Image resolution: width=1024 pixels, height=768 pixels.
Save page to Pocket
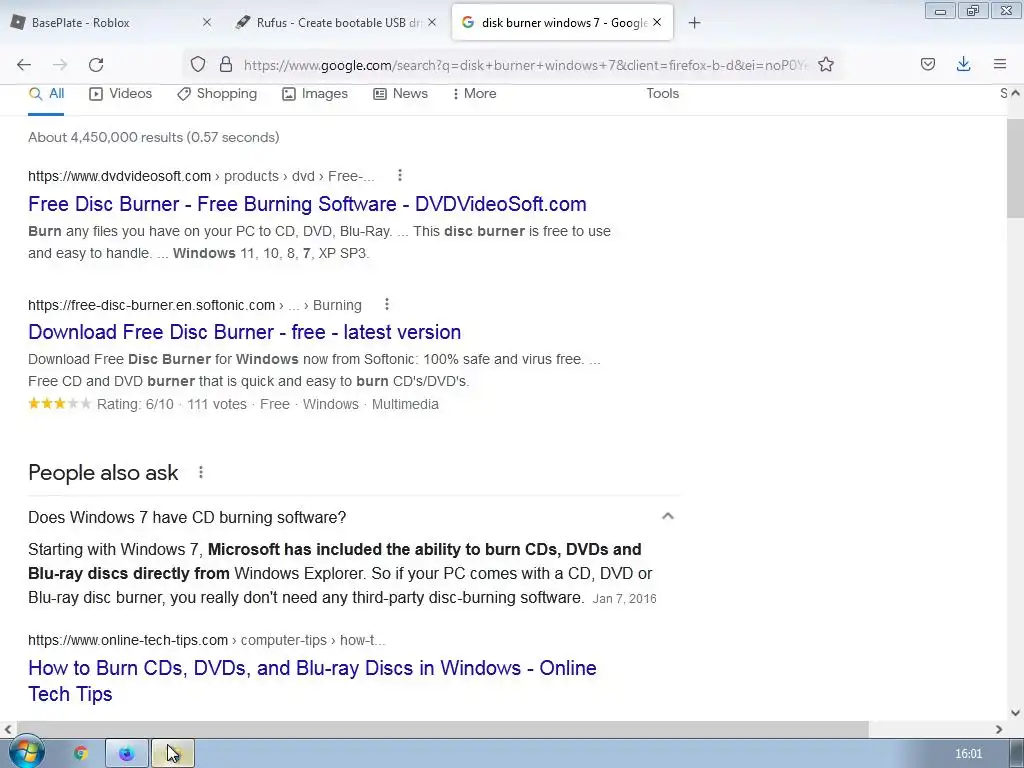click(928, 64)
